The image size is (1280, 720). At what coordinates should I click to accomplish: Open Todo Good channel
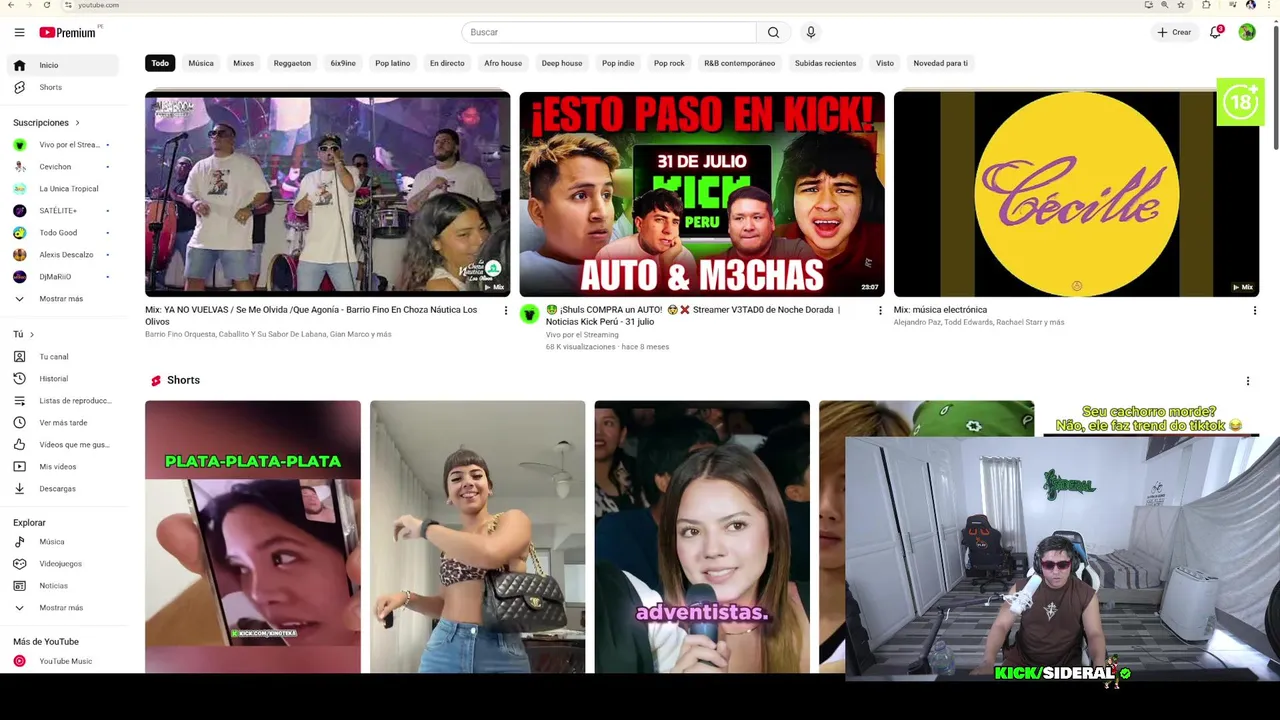(x=62, y=233)
